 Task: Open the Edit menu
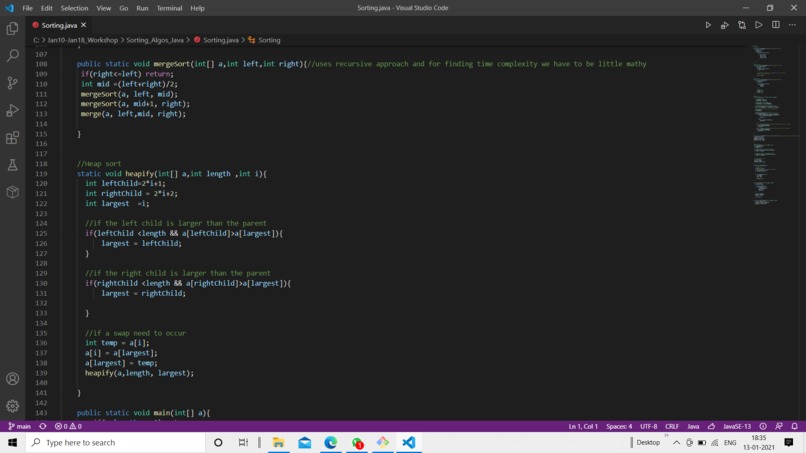pos(46,8)
